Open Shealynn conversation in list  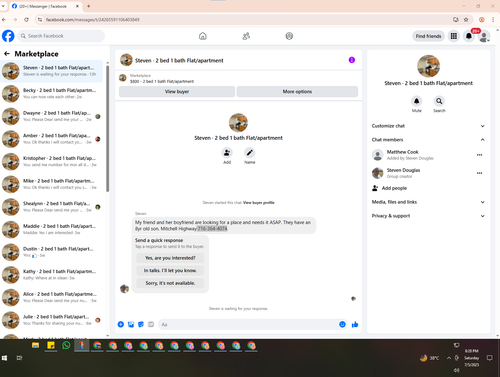pos(52,207)
